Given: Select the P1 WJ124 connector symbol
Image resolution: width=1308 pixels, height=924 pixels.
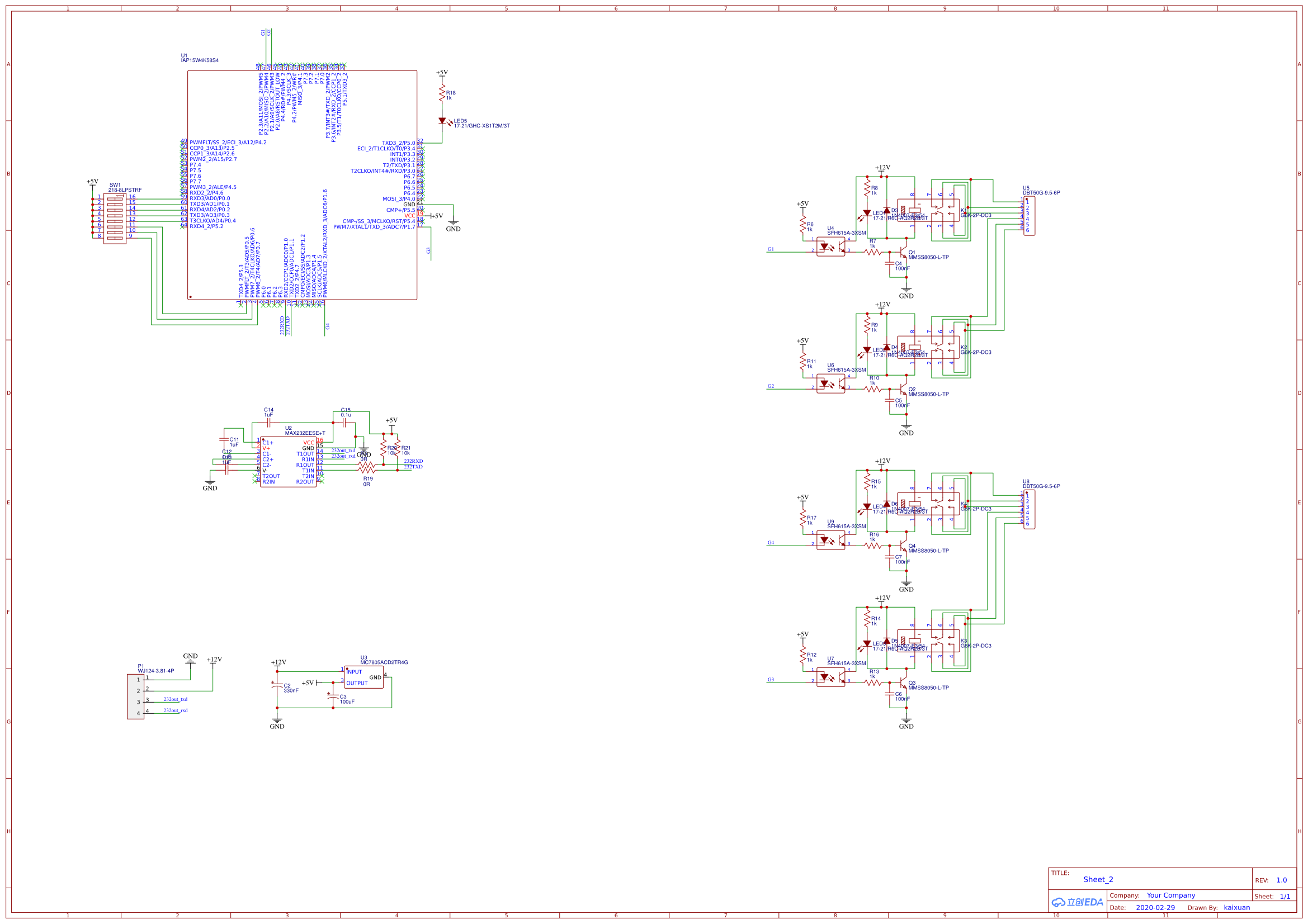Looking at the screenshot, I should tap(135, 696).
